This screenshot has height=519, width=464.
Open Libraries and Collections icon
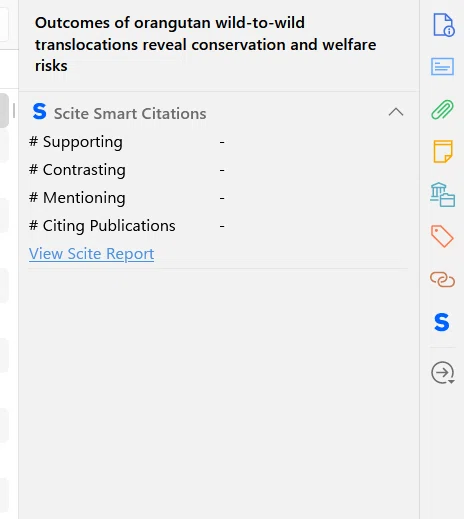(442, 194)
